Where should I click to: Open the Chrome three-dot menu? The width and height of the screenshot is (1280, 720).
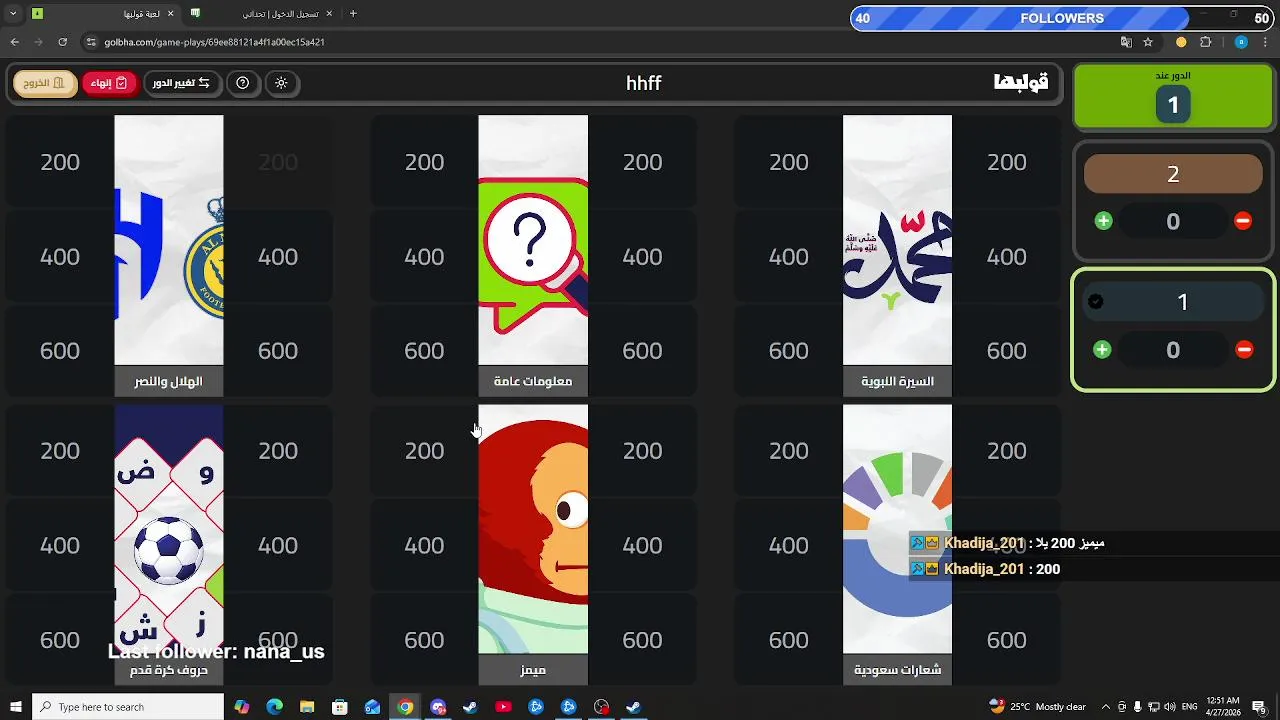1264,42
